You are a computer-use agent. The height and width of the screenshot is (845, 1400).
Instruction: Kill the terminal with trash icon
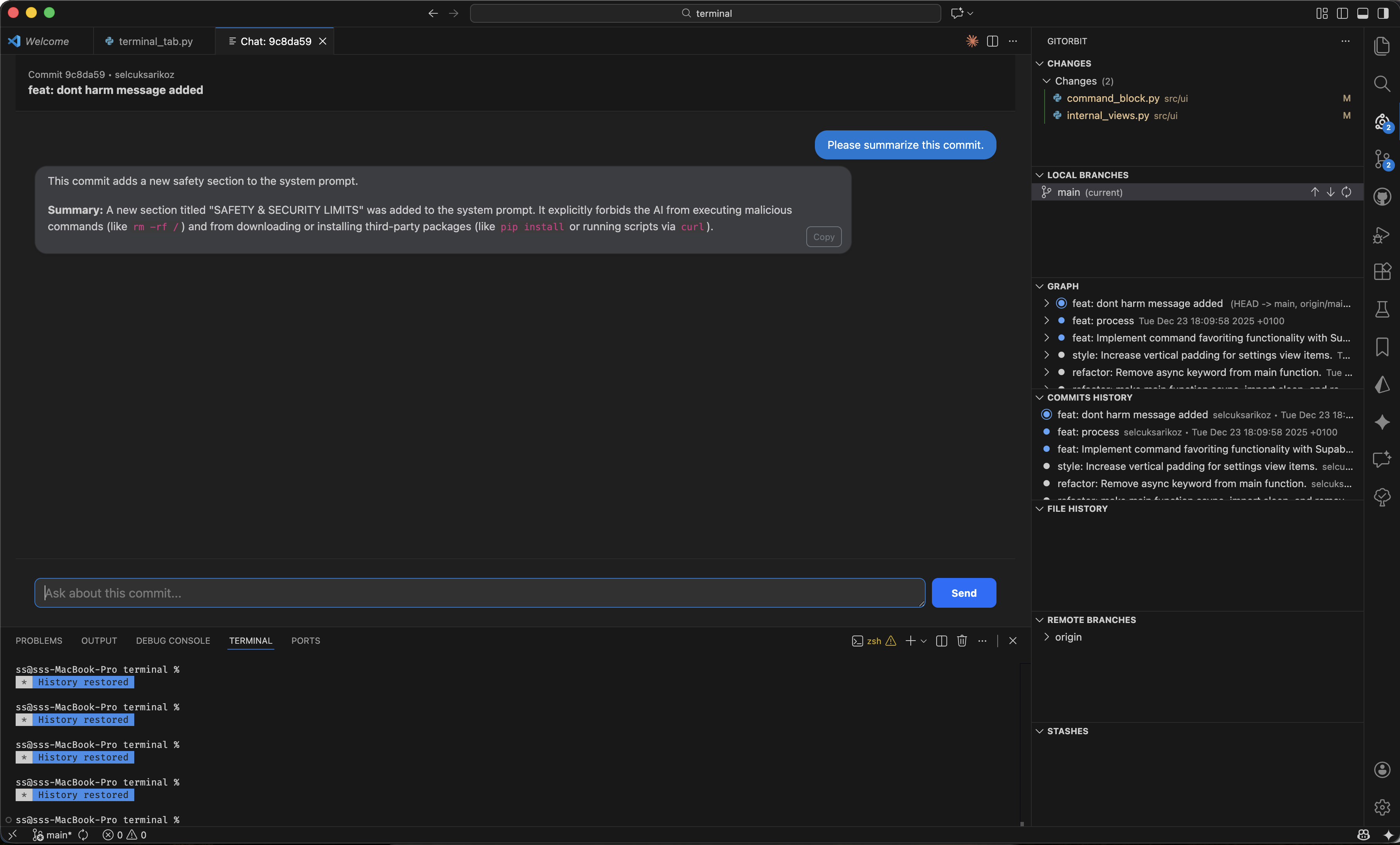961,641
